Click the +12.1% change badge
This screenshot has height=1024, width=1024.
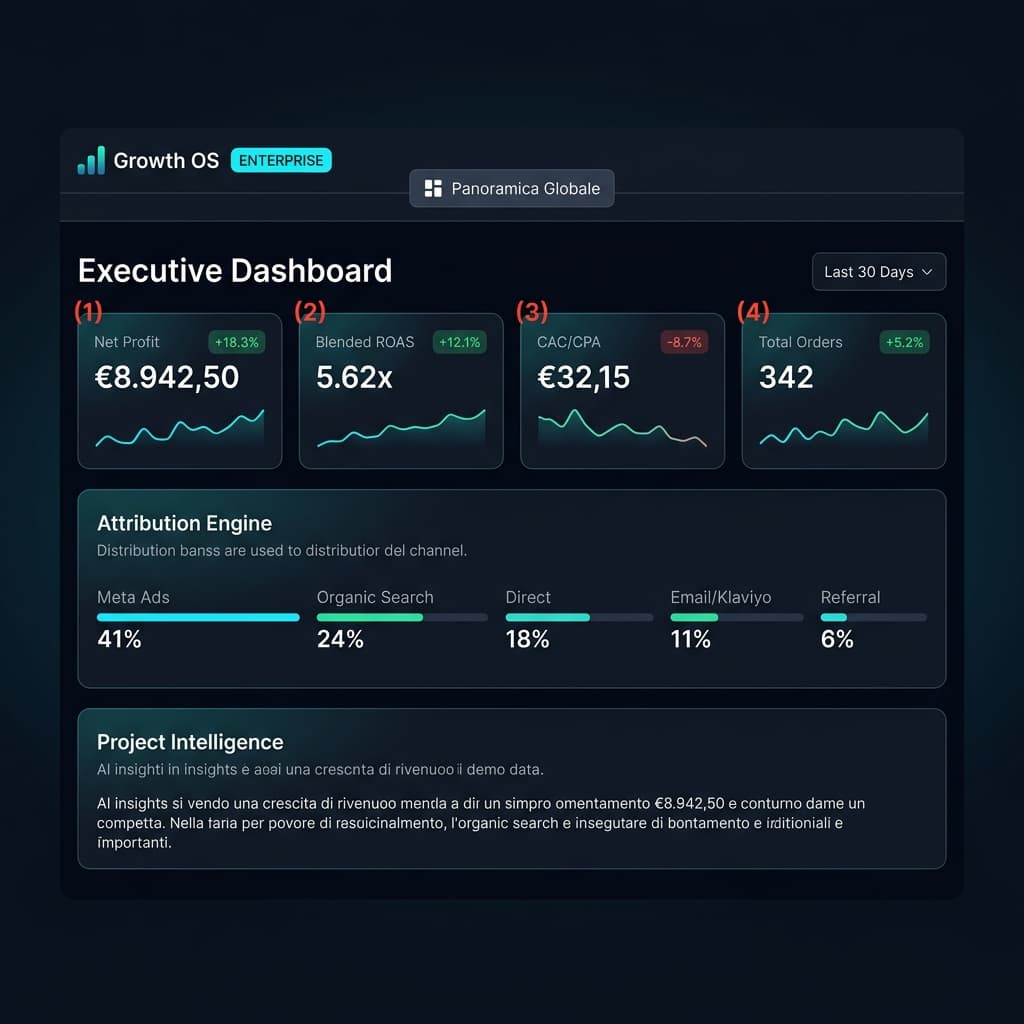(459, 342)
